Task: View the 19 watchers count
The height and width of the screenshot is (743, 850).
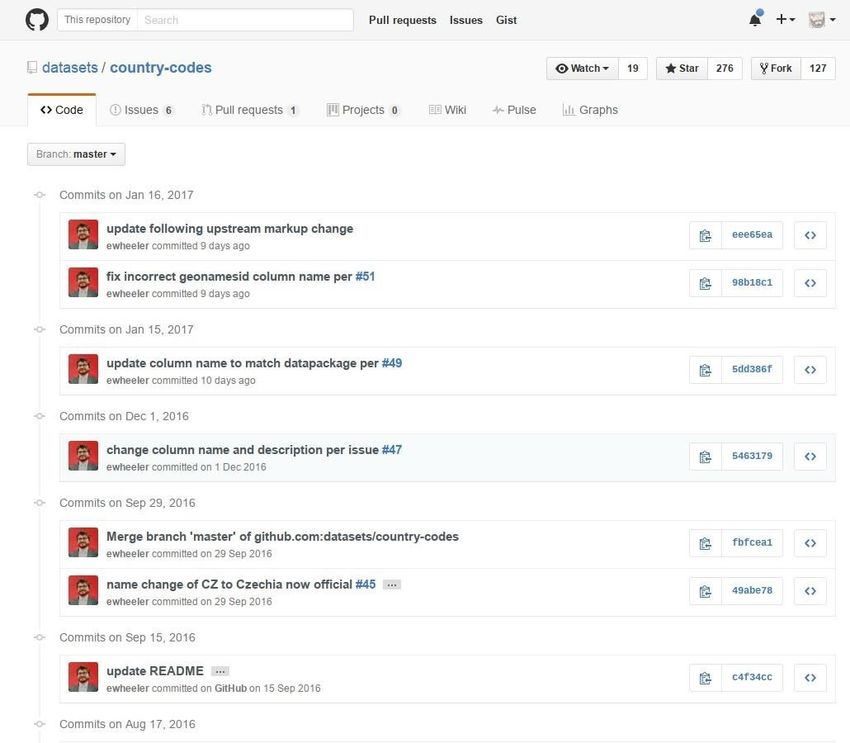Action: 633,68
